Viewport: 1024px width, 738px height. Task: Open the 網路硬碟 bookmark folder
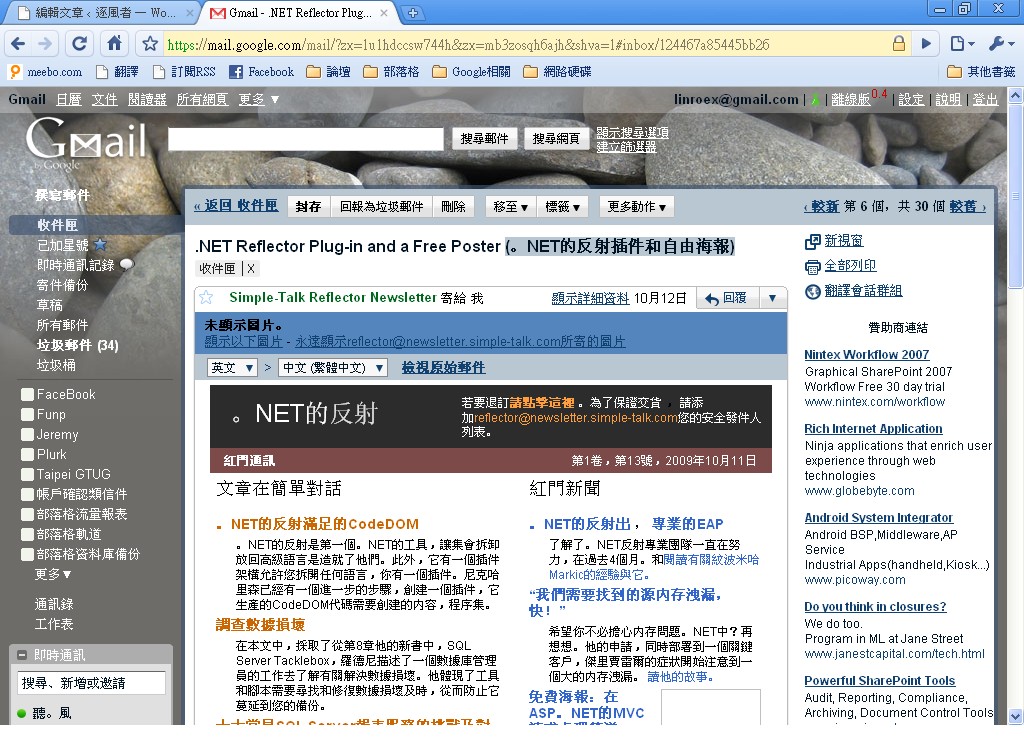557,72
